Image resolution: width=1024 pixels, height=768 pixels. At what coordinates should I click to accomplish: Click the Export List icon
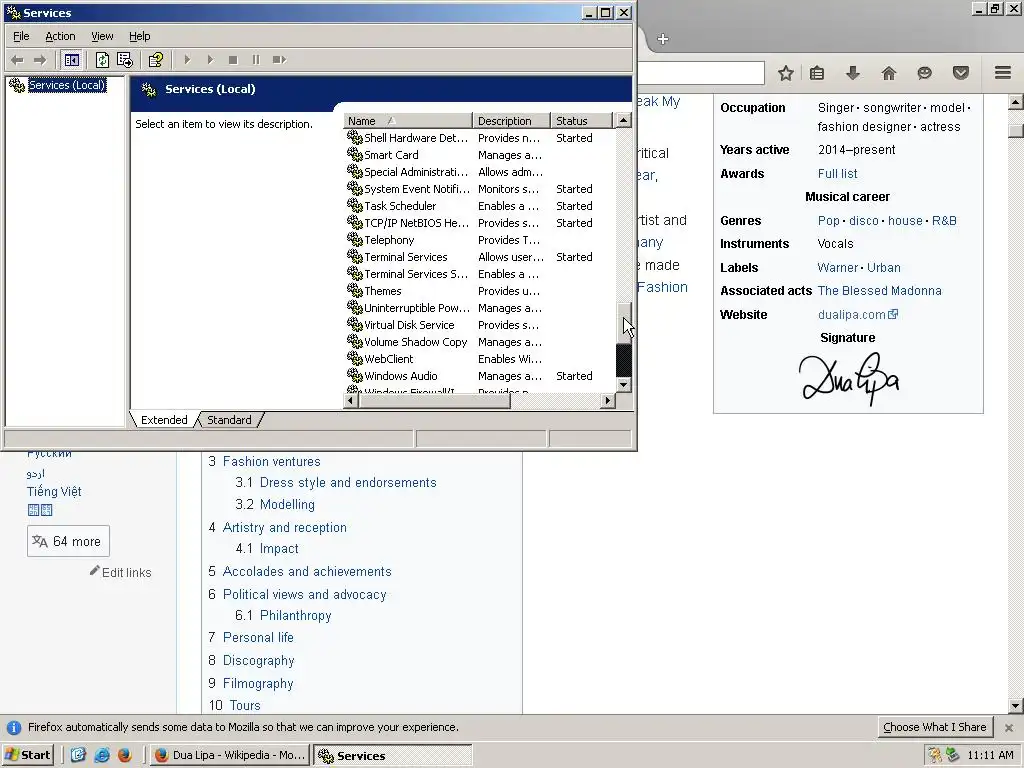click(x=125, y=60)
